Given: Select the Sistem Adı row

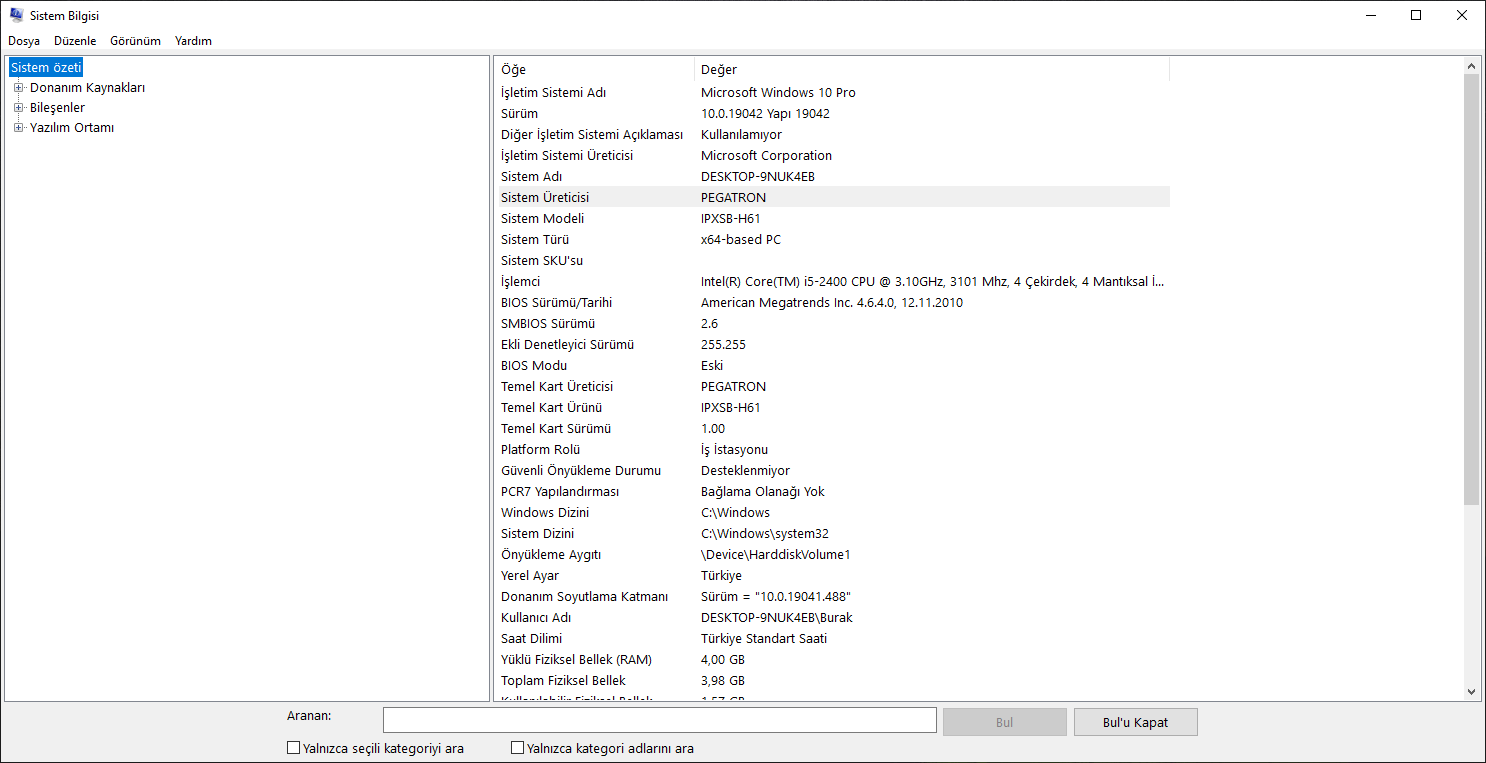Looking at the screenshot, I should click(834, 176).
